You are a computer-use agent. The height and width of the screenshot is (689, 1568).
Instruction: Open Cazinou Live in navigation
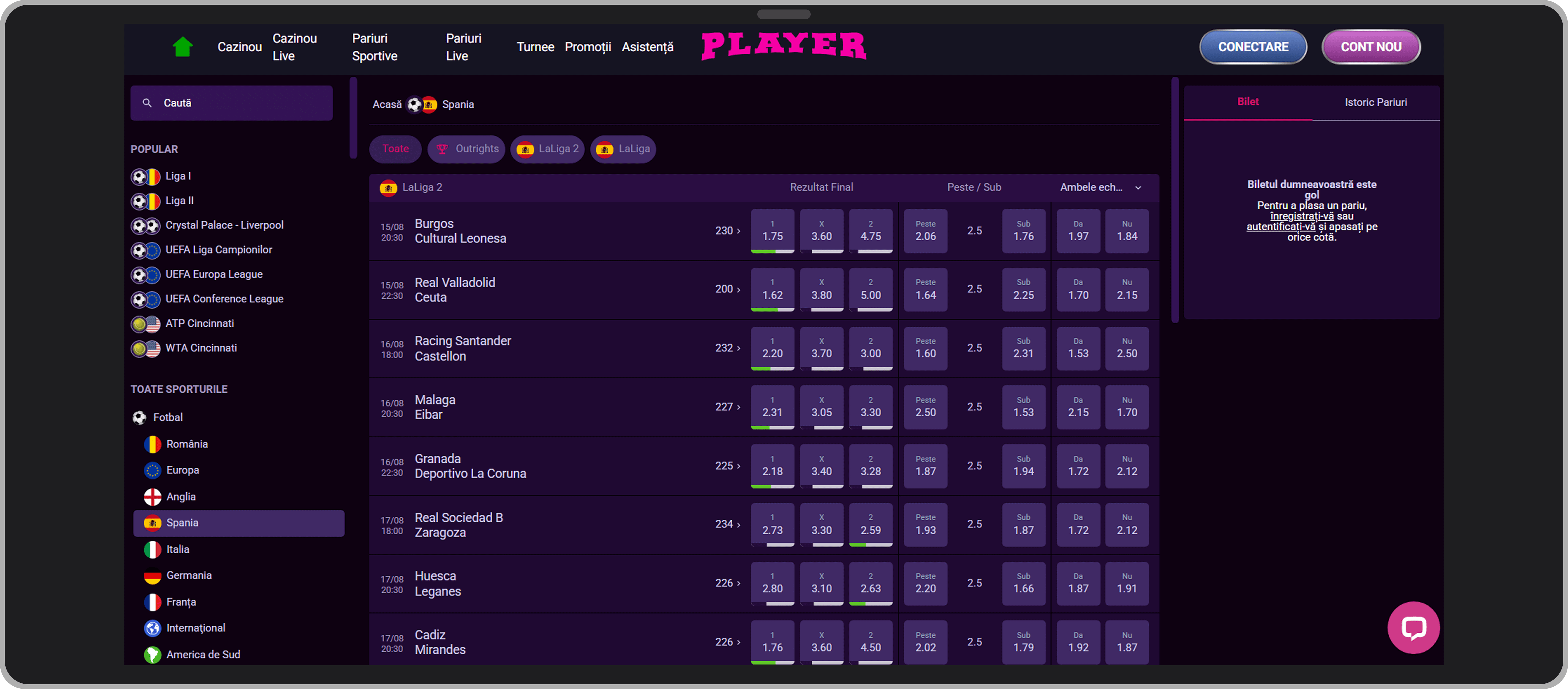tap(295, 47)
